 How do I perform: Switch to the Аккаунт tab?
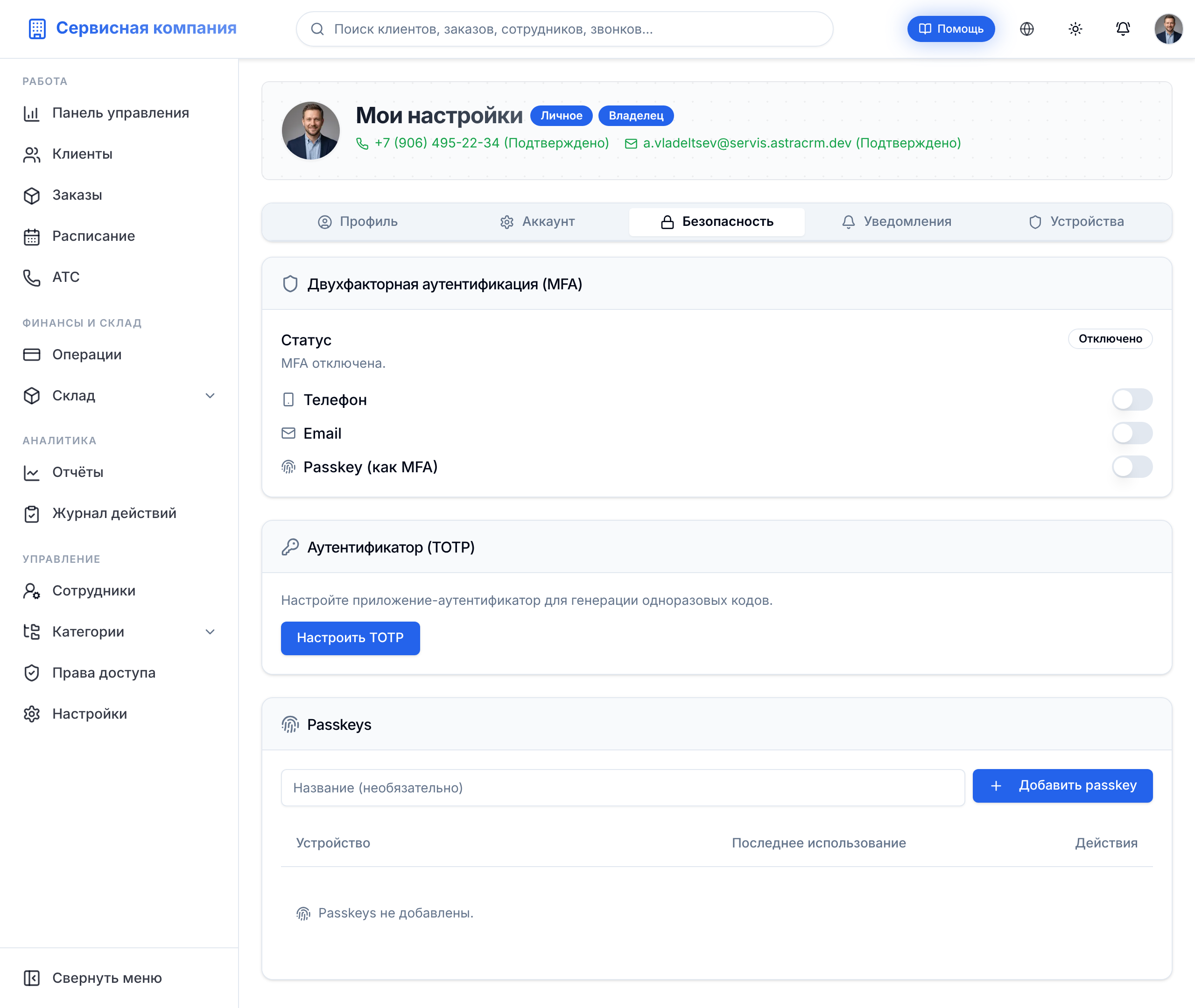[537, 222]
